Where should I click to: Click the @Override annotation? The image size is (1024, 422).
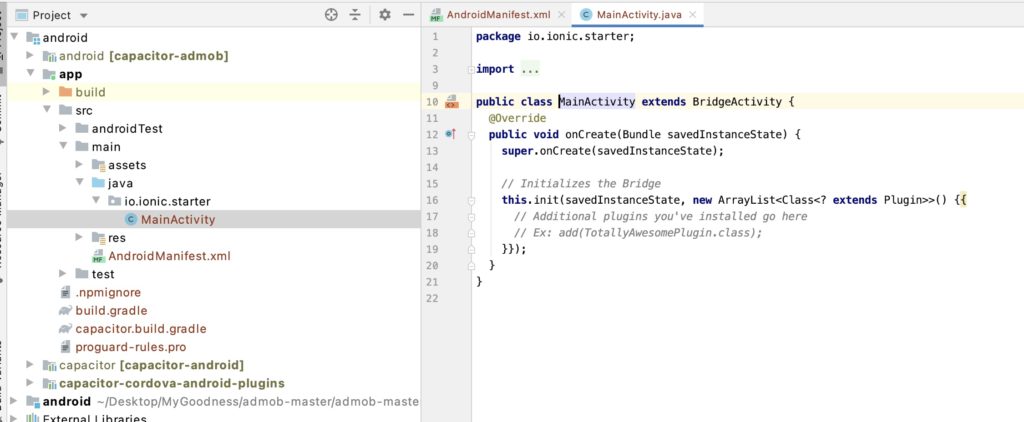pos(517,118)
